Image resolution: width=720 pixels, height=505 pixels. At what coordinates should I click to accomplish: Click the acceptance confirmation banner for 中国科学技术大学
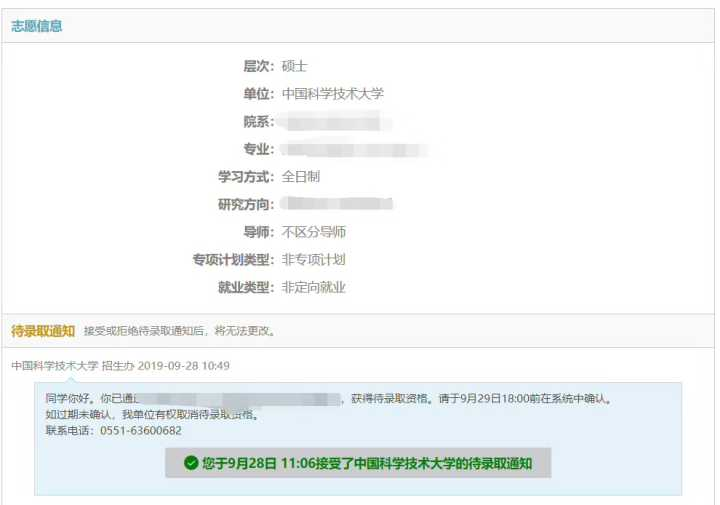358,463
